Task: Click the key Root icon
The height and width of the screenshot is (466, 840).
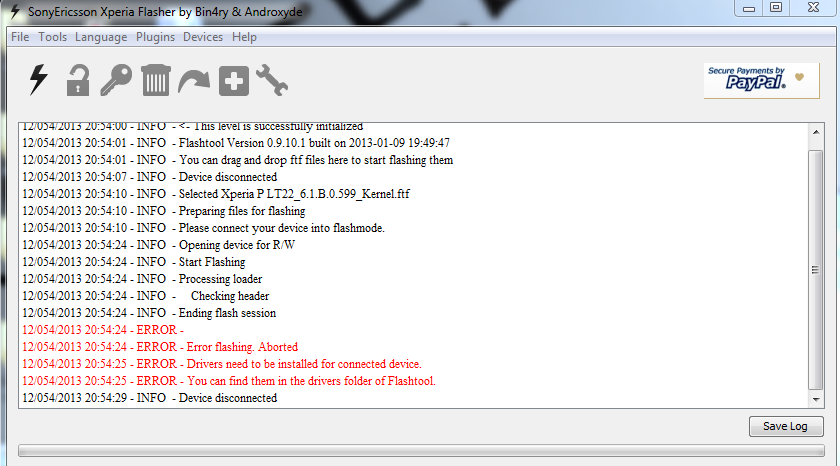Action: tap(116, 80)
